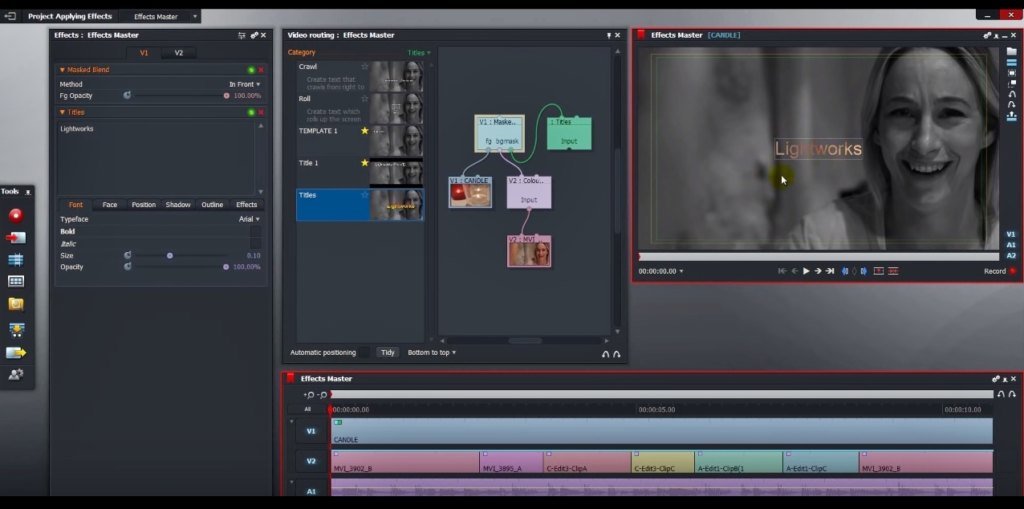Click the red delete segment icon in viewer
This screenshot has height=509, width=1024.
click(893, 271)
